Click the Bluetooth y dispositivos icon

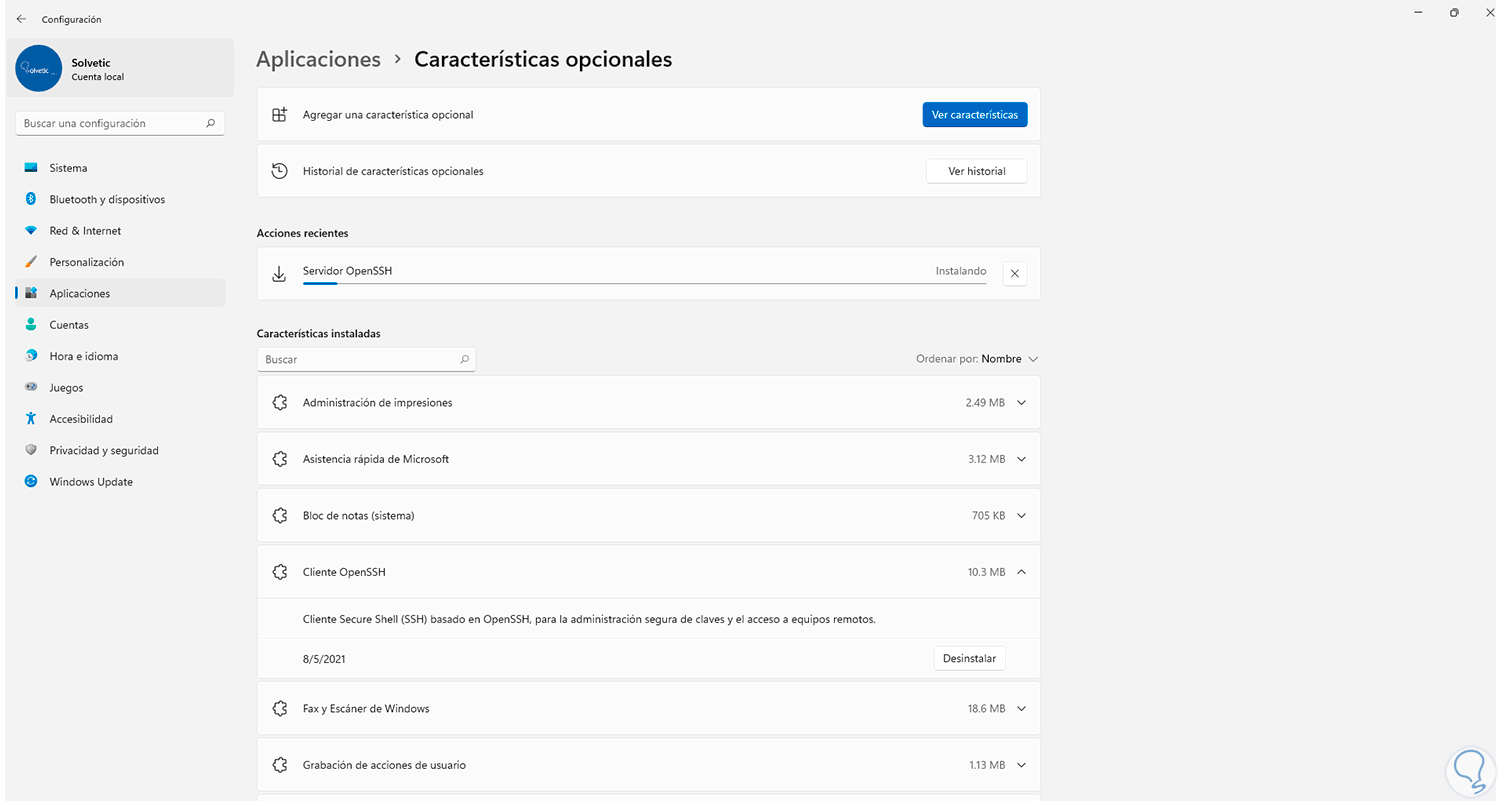point(31,199)
